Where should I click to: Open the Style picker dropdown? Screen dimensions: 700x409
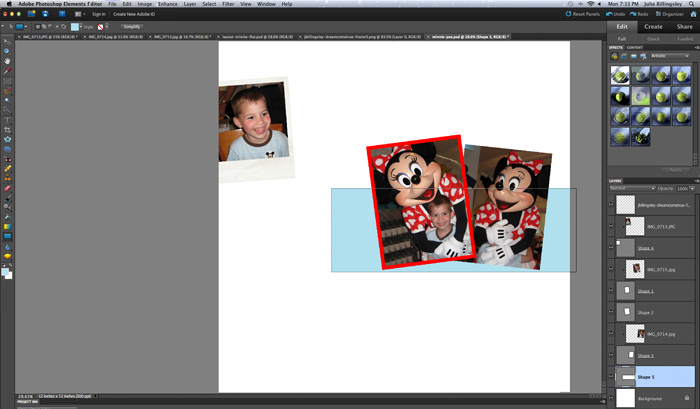pyautogui.click(x=107, y=27)
